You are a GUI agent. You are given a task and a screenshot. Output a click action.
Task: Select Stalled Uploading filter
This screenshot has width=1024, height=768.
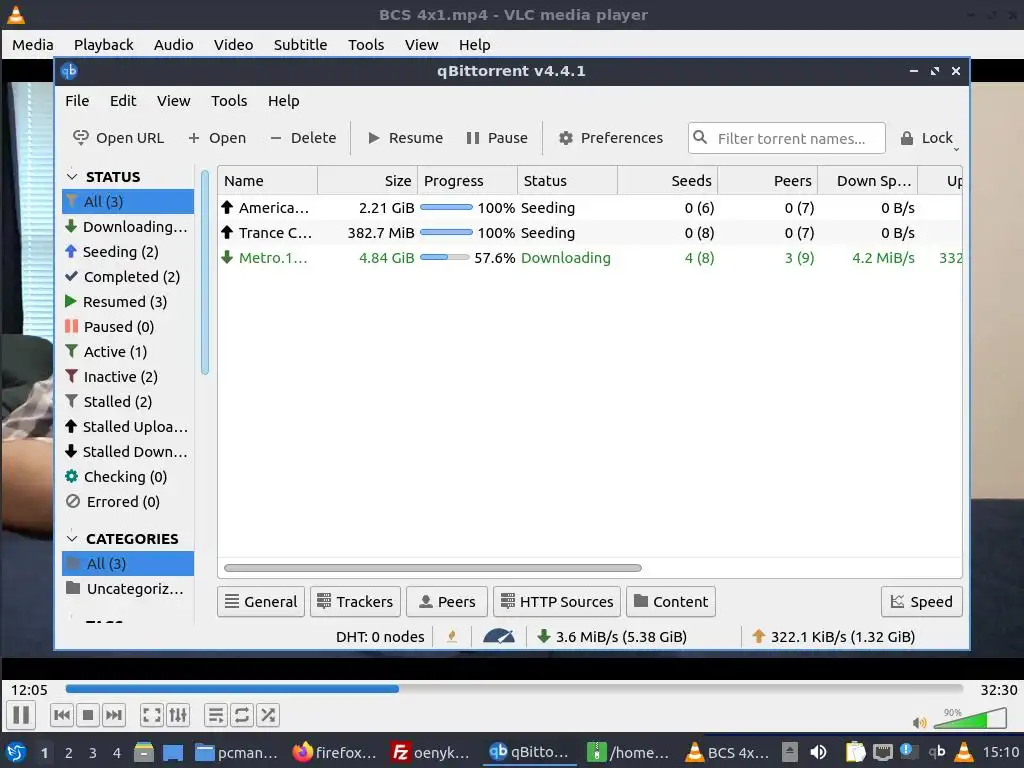(x=128, y=426)
